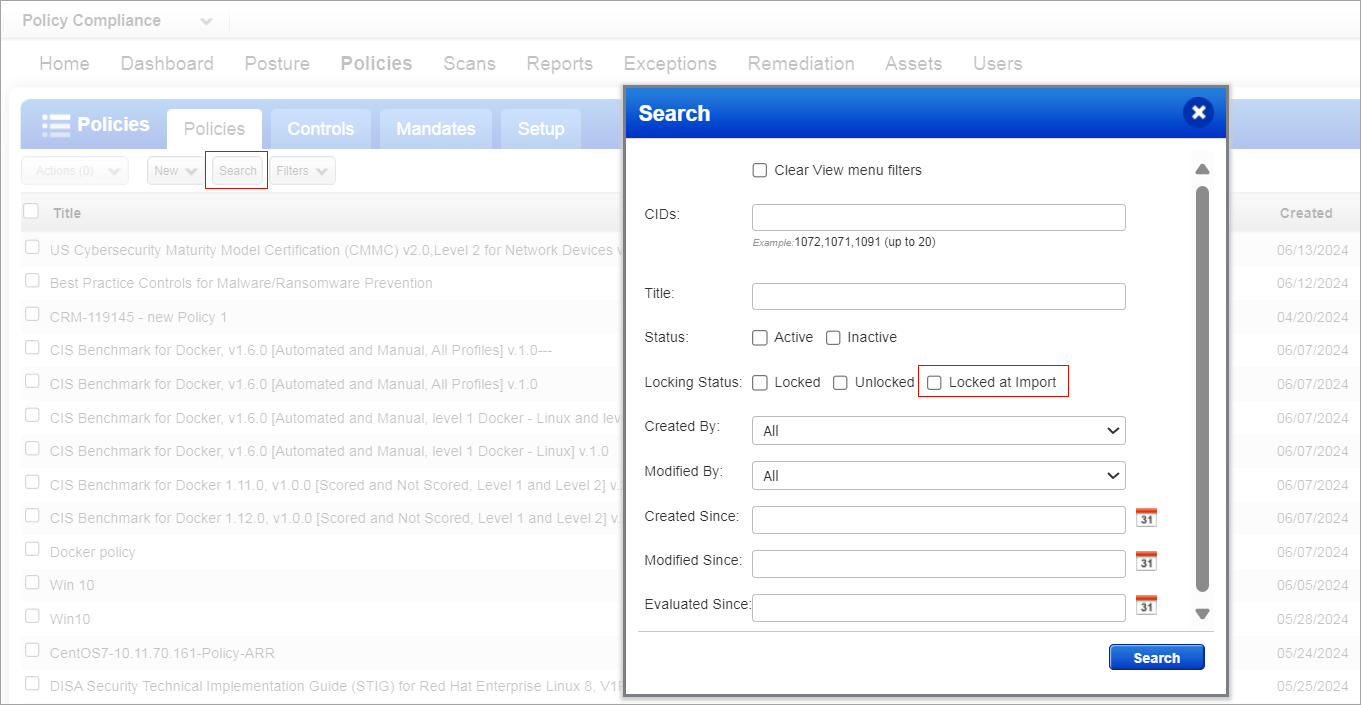Expand the Modified By dropdown
The image size is (1361, 705).
point(938,476)
